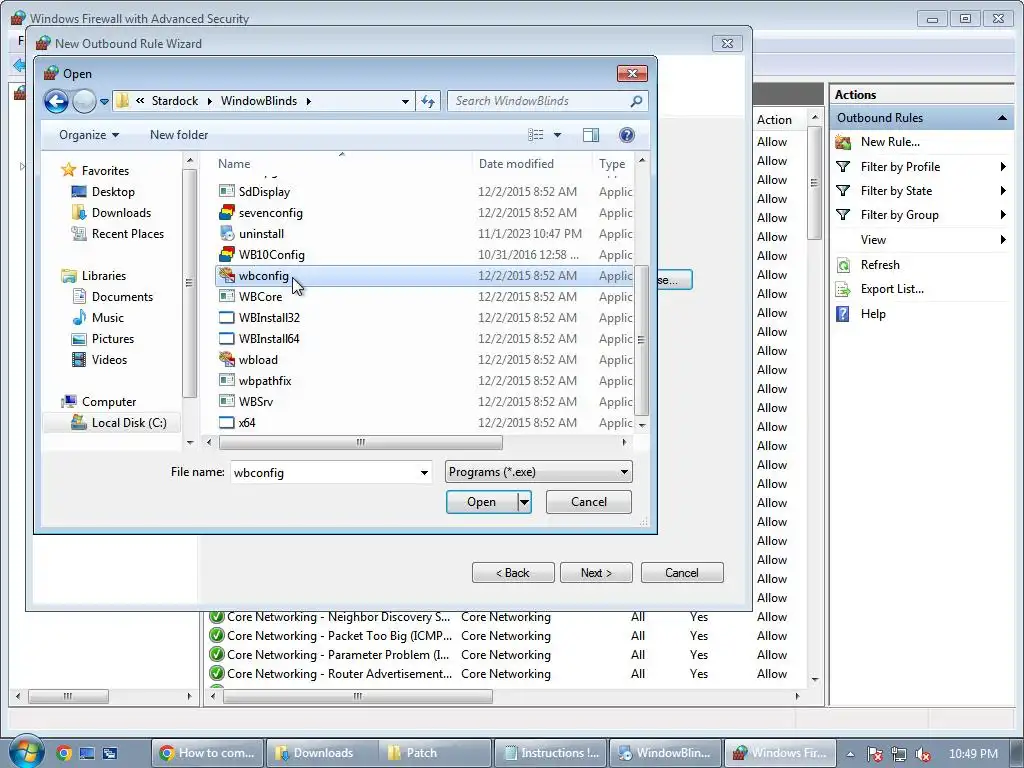Click the Export List icon in Actions pane
This screenshot has width=1024, height=768.
[x=843, y=289]
